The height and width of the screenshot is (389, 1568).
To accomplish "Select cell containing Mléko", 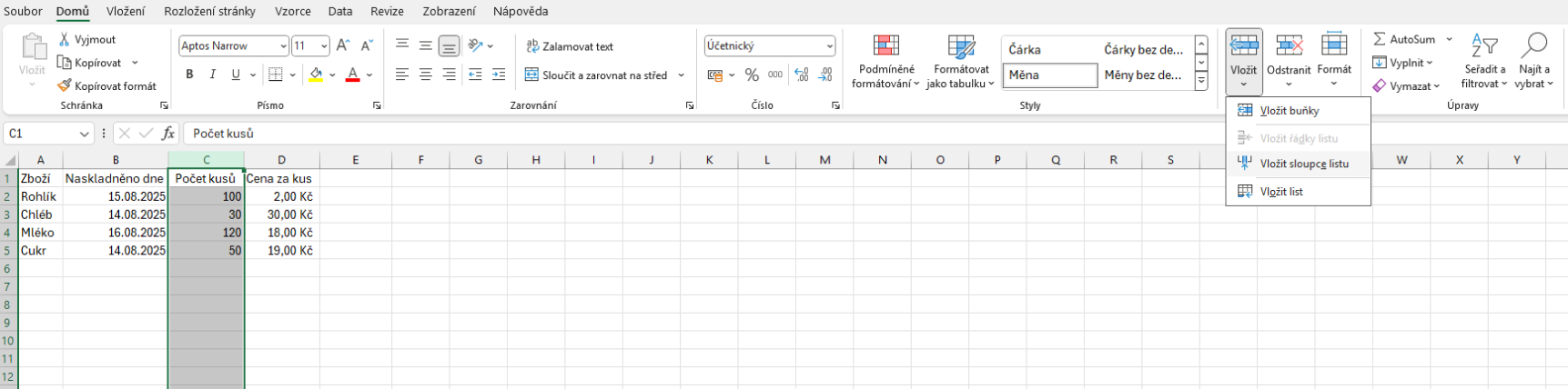I will pos(40,233).
